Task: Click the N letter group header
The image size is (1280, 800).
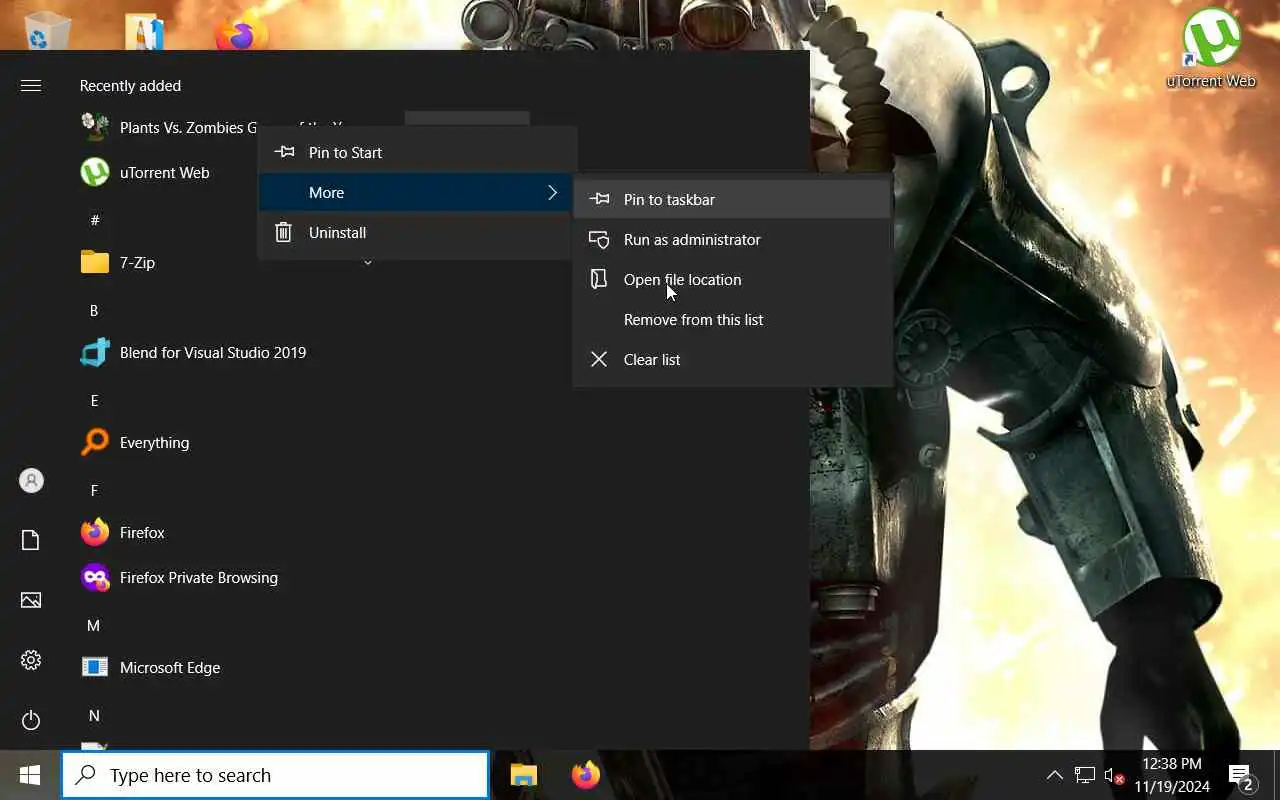Action: [x=94, y=715]
